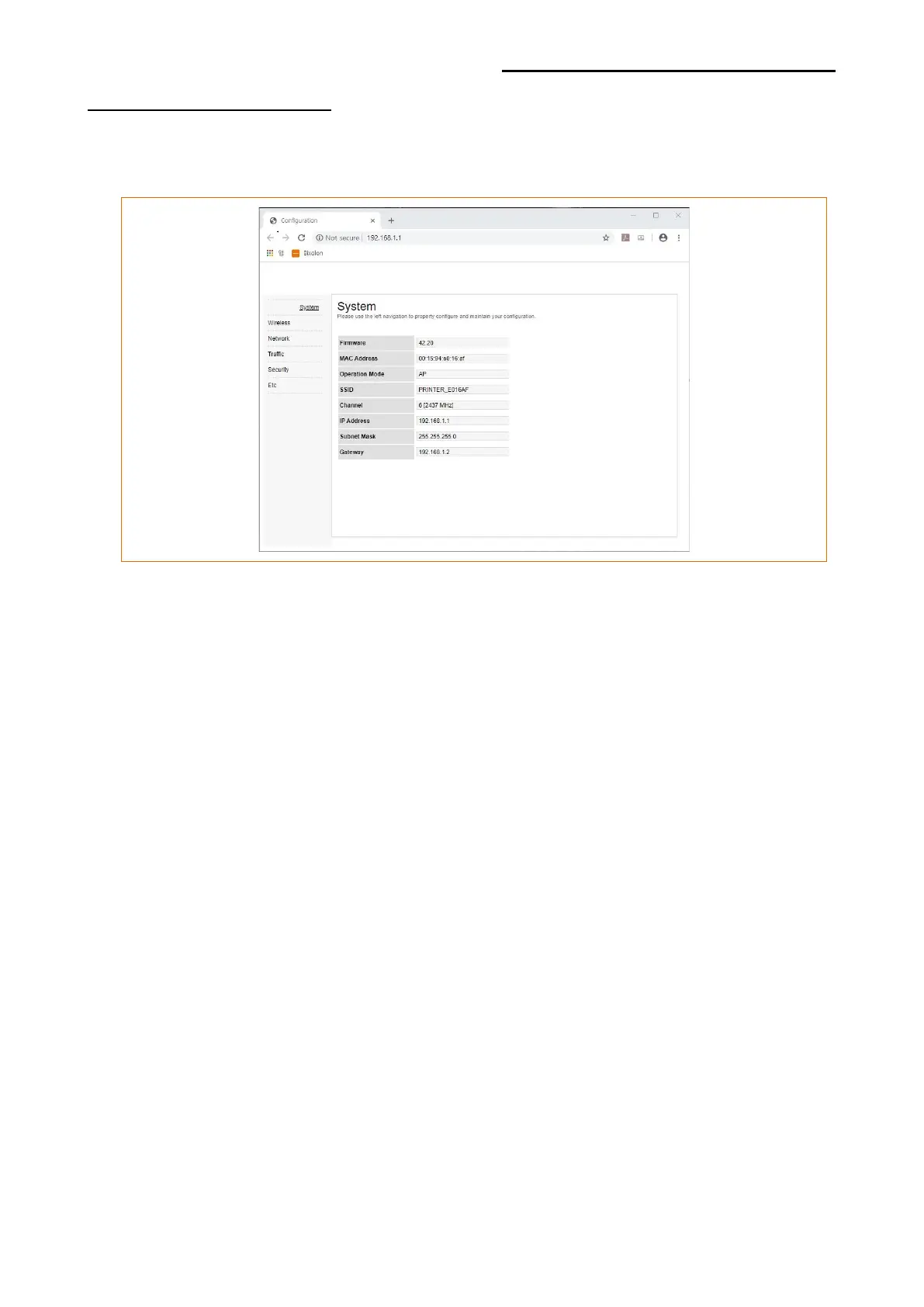Click the Firmware row label
Viewport: 924px width, 1307px height.
376,342
